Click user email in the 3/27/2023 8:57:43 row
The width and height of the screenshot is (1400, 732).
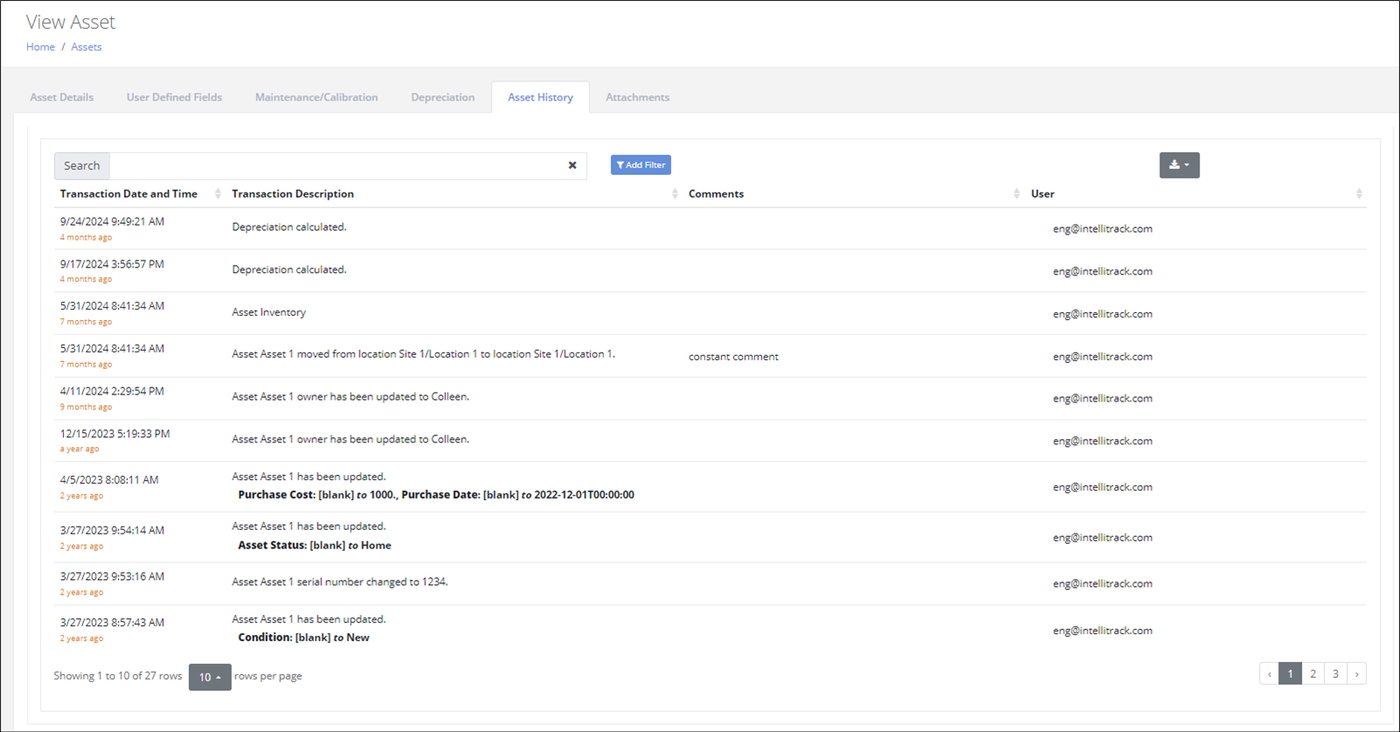[1102, 631]
